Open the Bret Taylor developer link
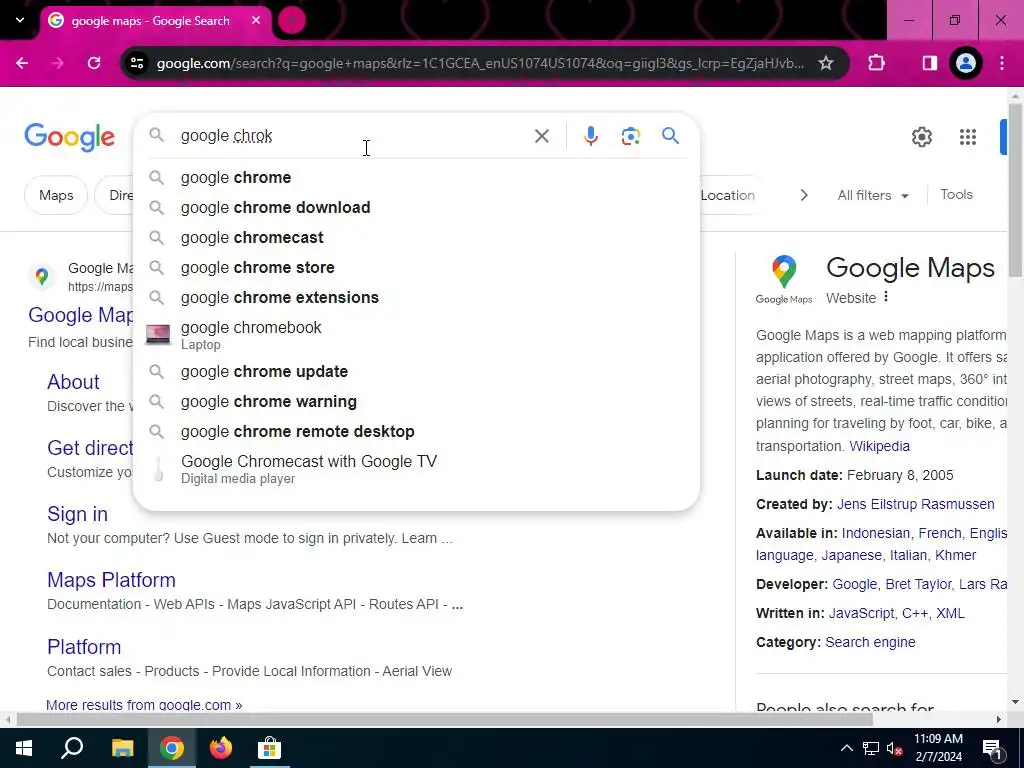Image resolution: width=1024 pixels, height=768 pixels. pos(918,584)
